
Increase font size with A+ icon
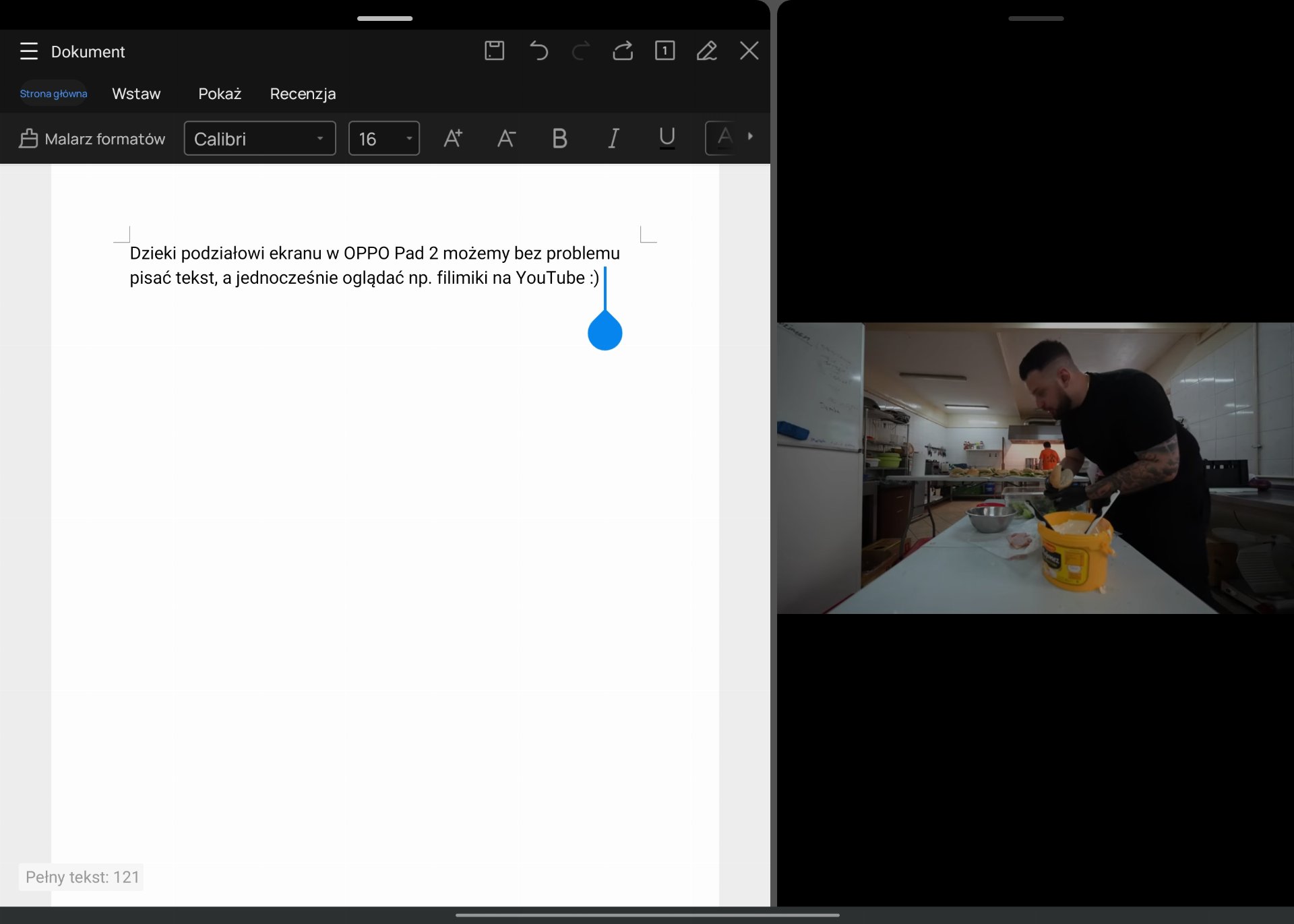tap(453, 139)
